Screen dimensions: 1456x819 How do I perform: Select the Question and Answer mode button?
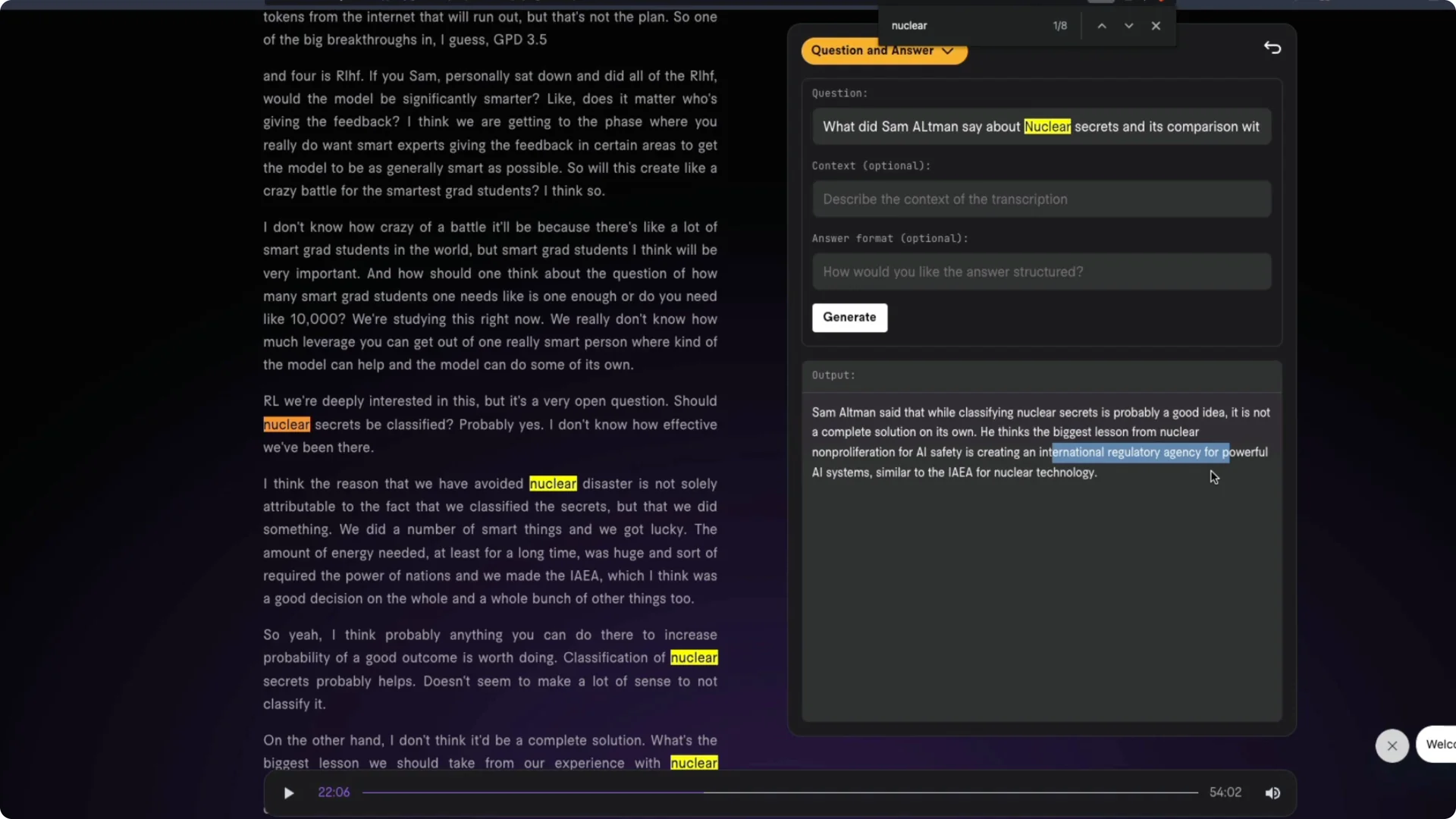[883, 51]
